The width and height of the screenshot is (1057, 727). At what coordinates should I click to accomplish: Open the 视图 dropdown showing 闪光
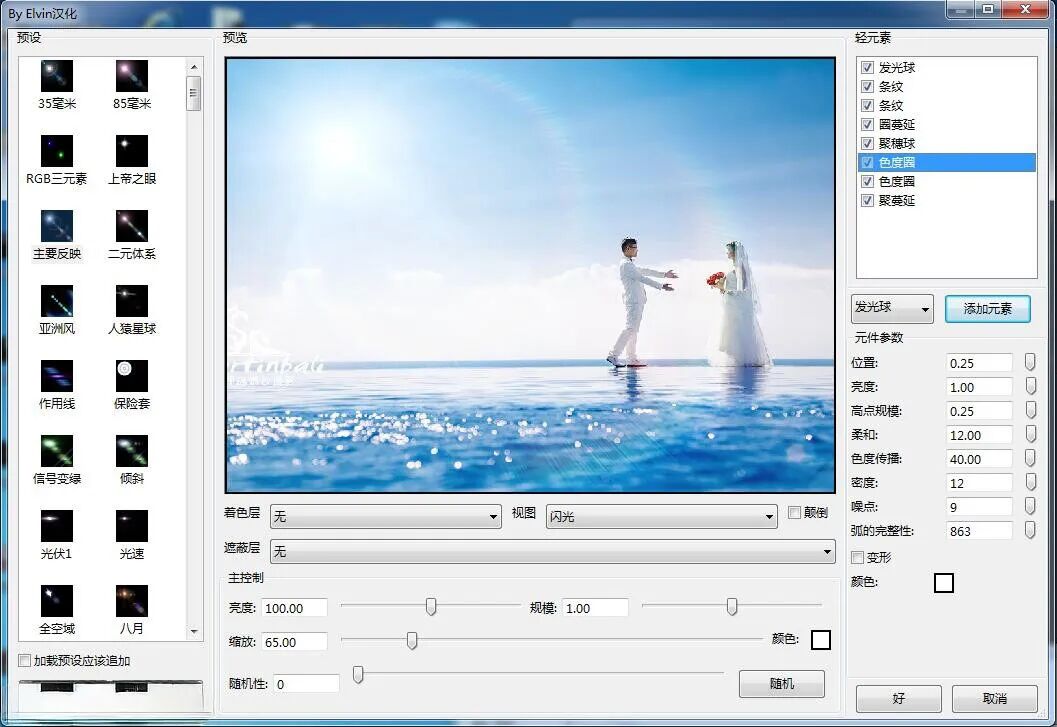coord(661,517)
